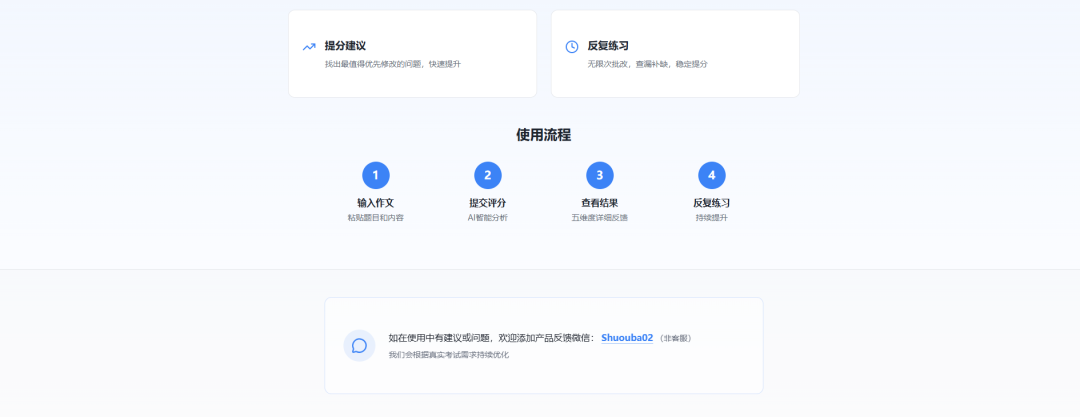Screen dimensions: 1080x417
Task: Select the step 1 circle icon
Action: click(x=376, y=175)
